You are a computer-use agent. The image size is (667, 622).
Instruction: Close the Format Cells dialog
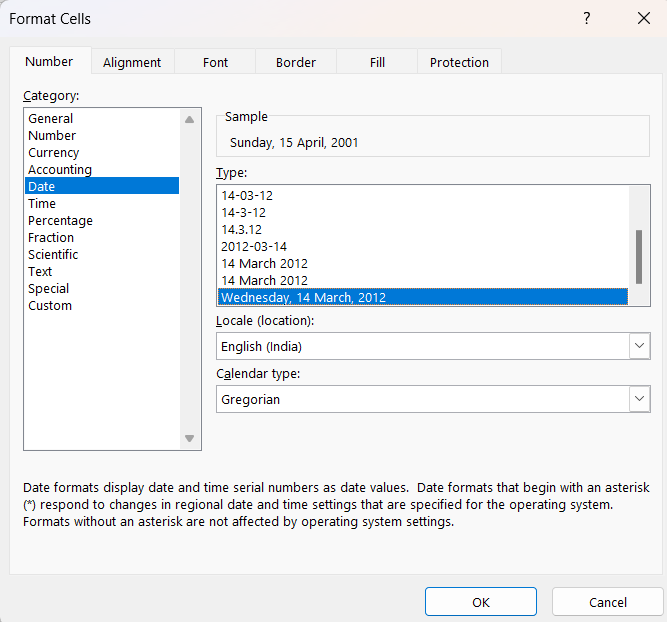pyautogui.click(x=643, y=18)
